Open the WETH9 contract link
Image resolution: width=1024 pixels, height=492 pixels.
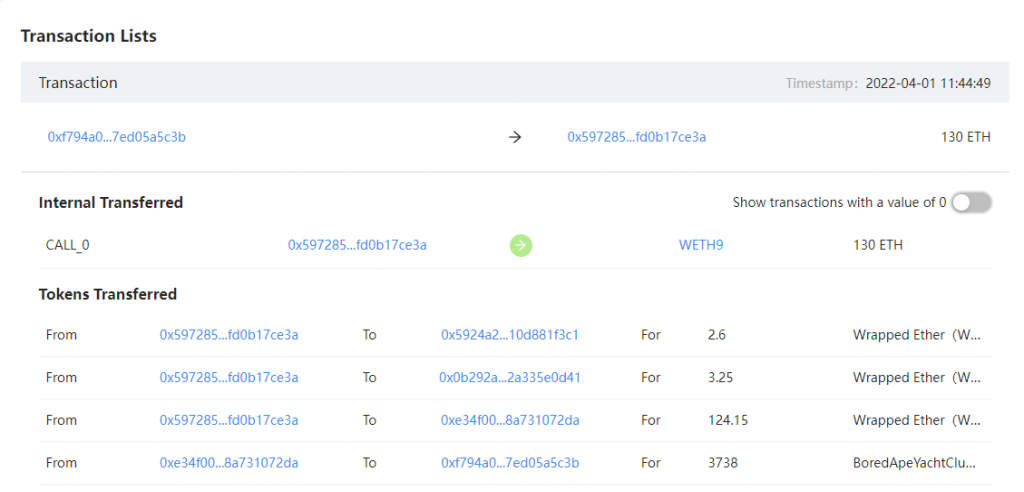click(x=701, y=245)
